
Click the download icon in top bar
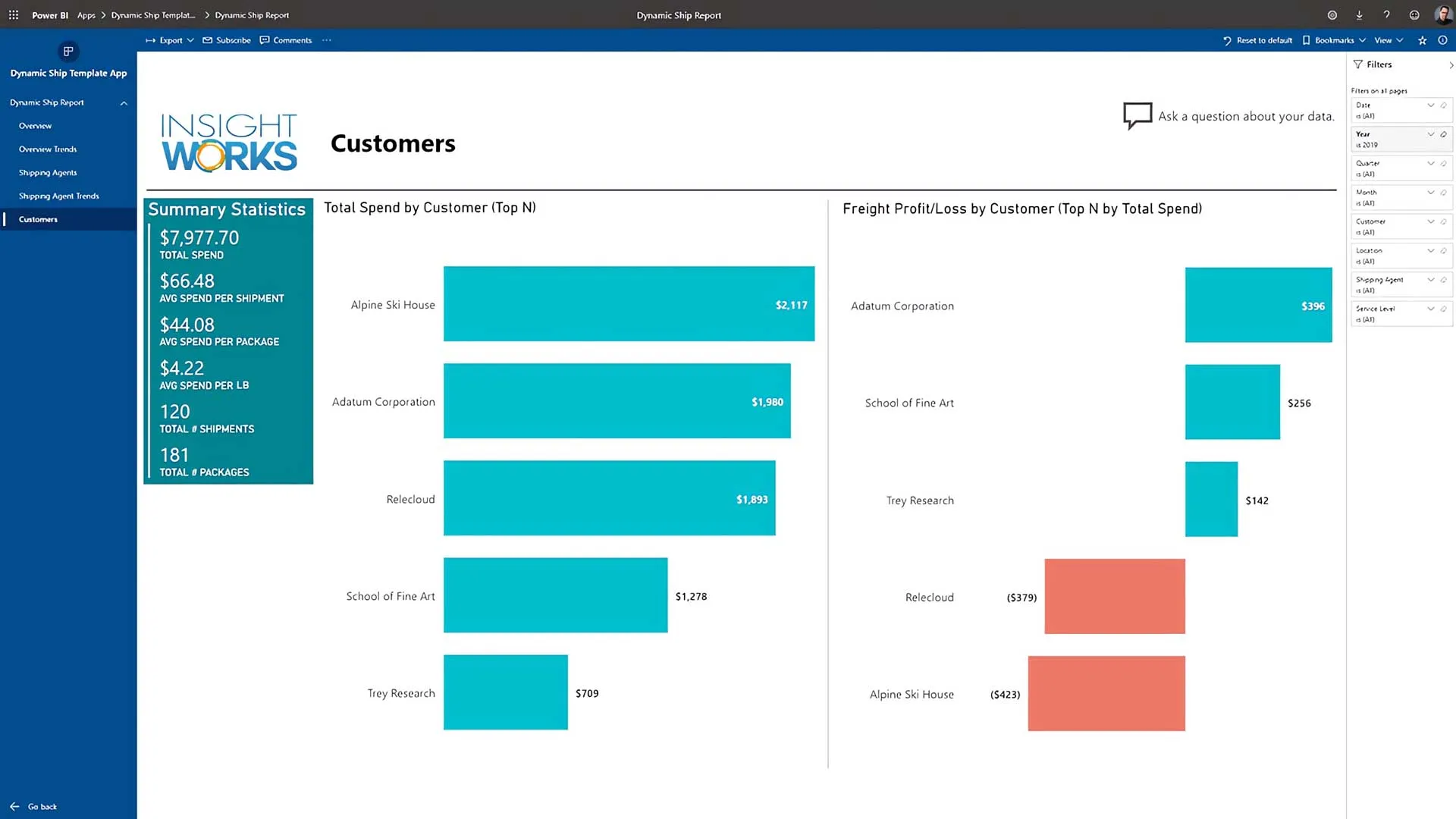tap(1359, 15)
